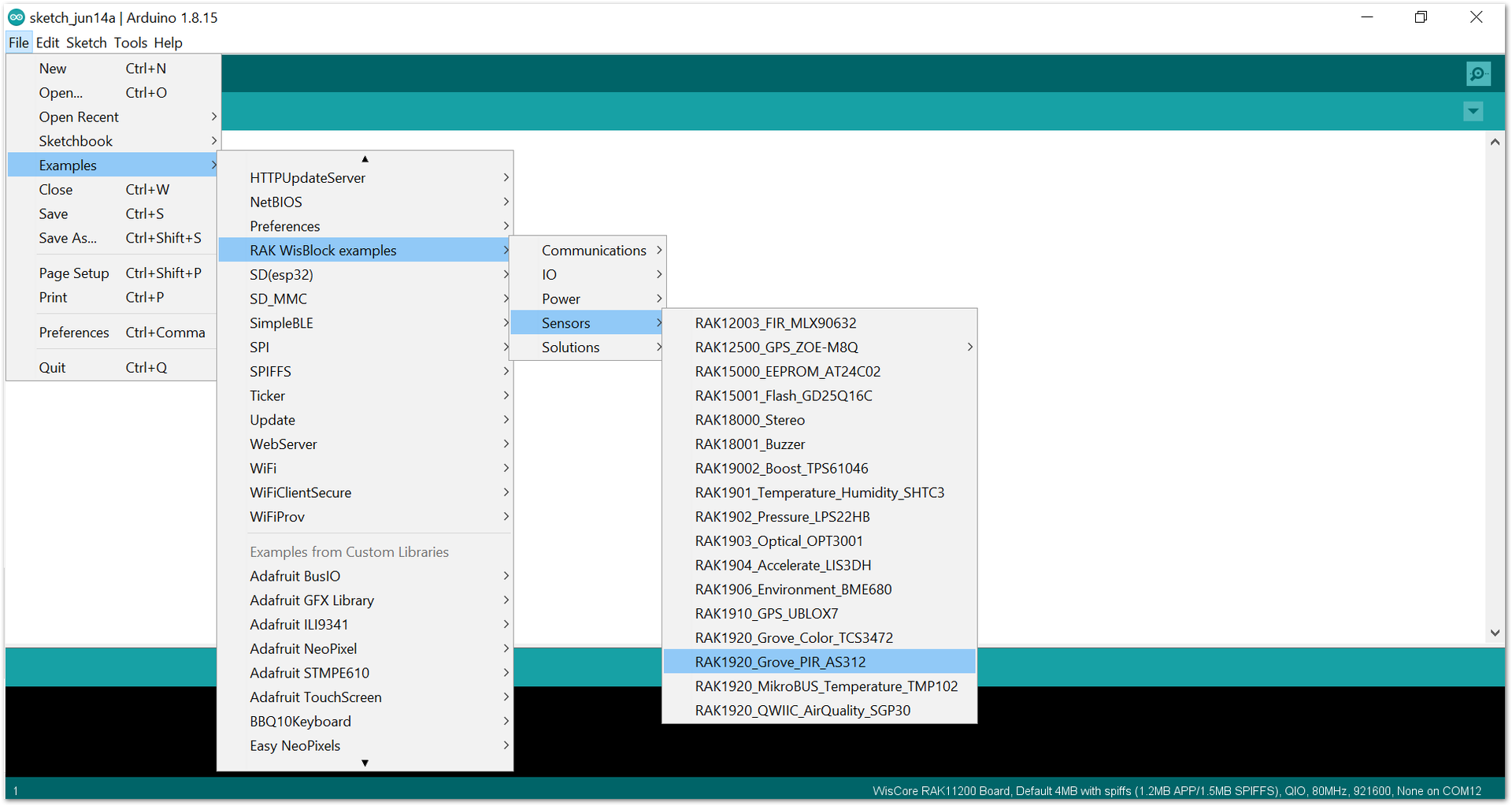
Task: Select RAK WisBlock examples entry
Action: (x=365, y=251)
